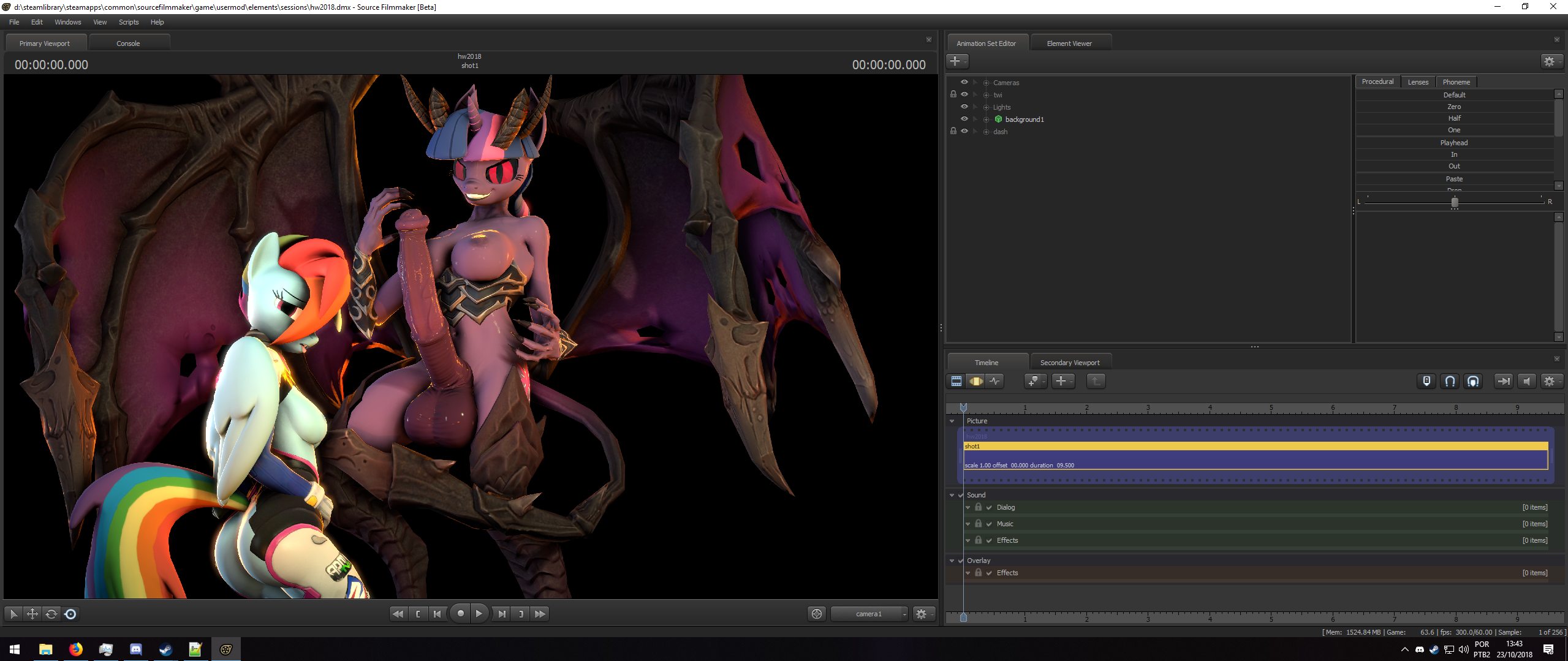Switch to Motion Editor mode
1568x661 pixels.
pos(975,381)
